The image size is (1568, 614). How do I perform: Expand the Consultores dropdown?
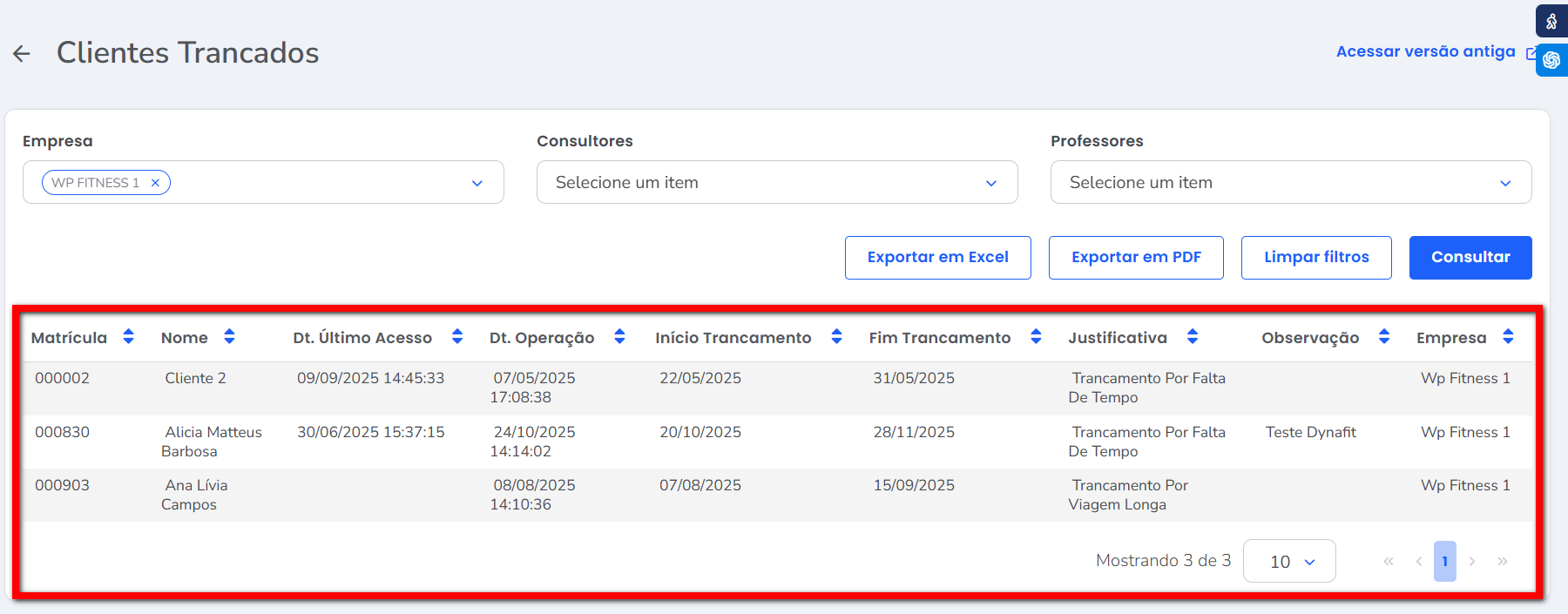990,183
